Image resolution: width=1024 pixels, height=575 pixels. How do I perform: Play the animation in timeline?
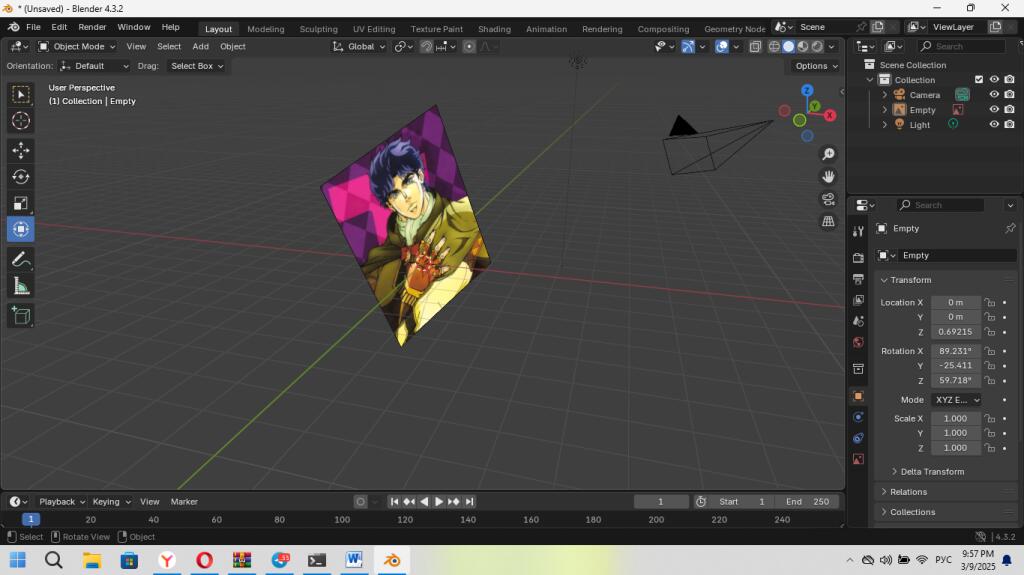[439, 501]
